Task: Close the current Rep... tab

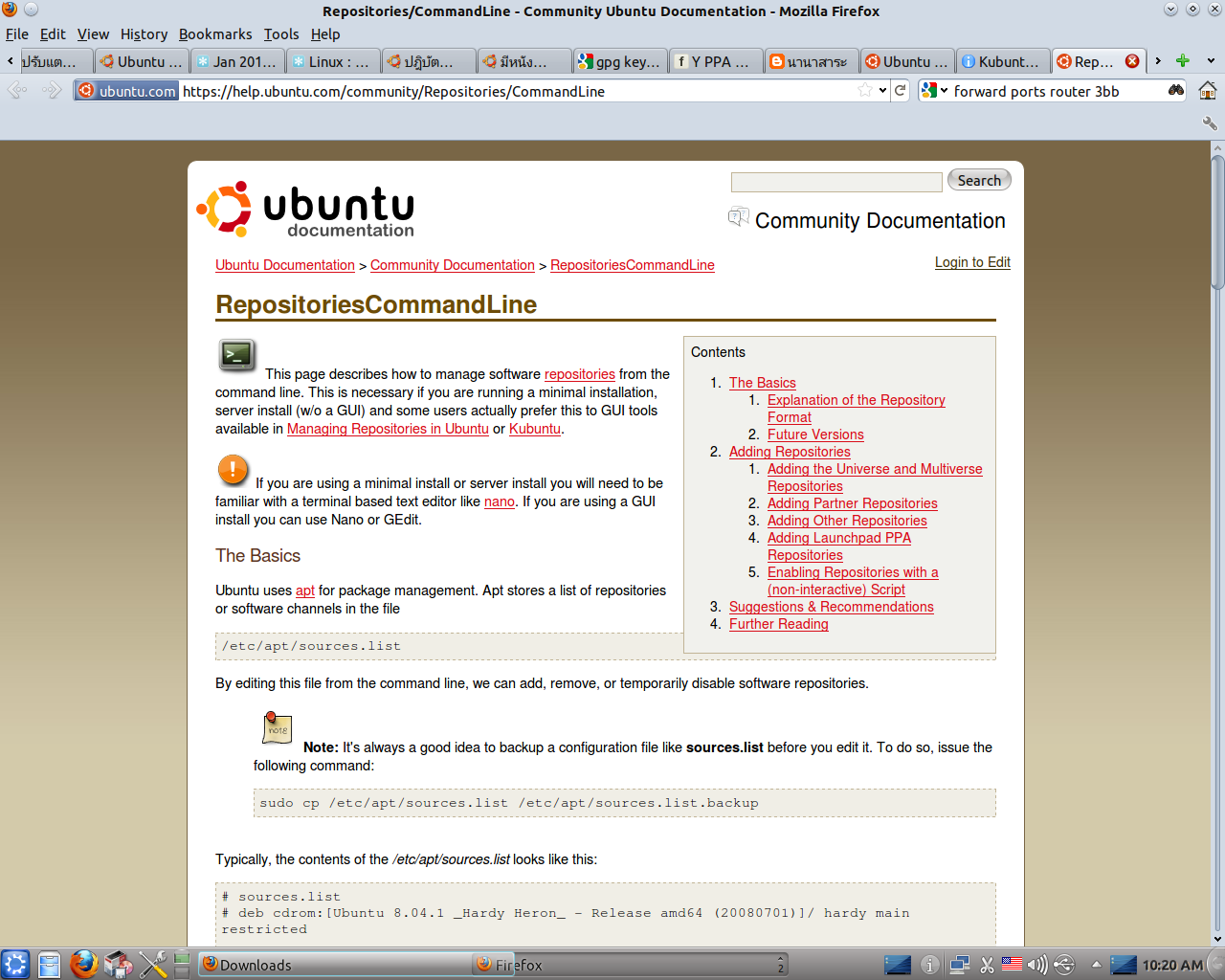Action: 1132,60
